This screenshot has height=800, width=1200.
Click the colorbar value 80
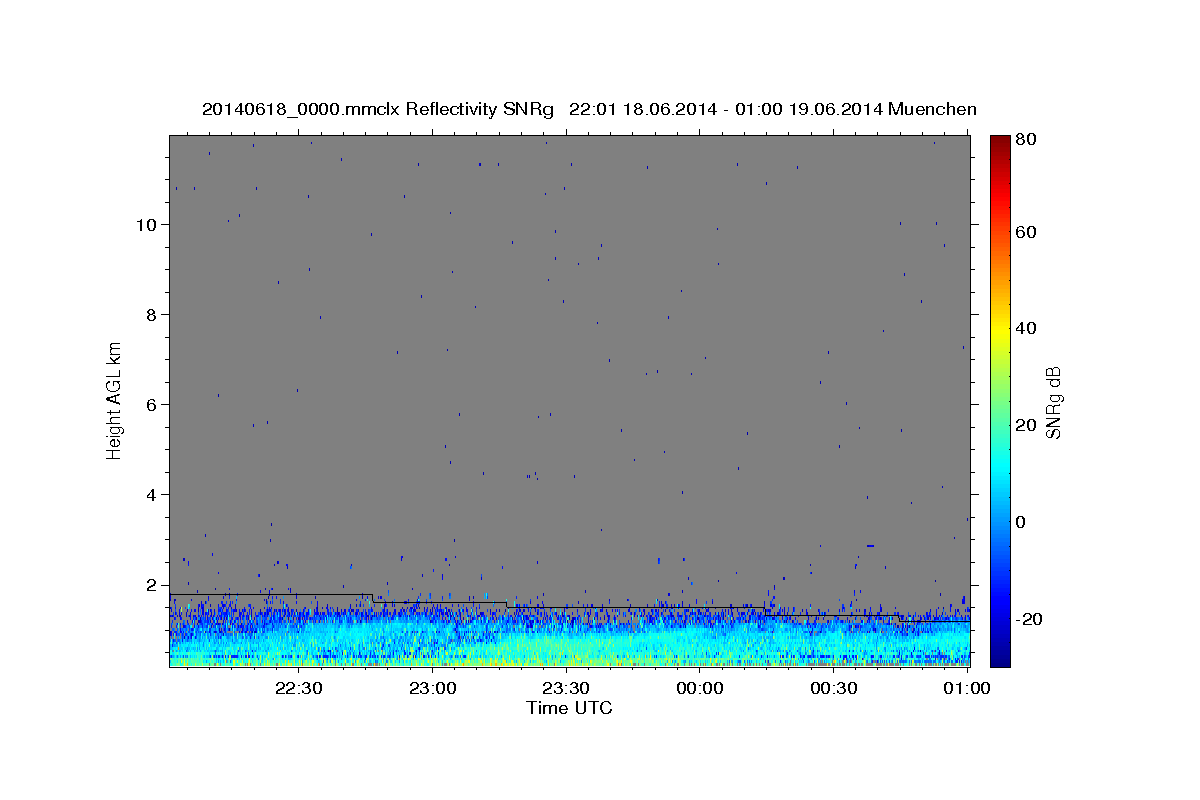[x=1027, y=140]
